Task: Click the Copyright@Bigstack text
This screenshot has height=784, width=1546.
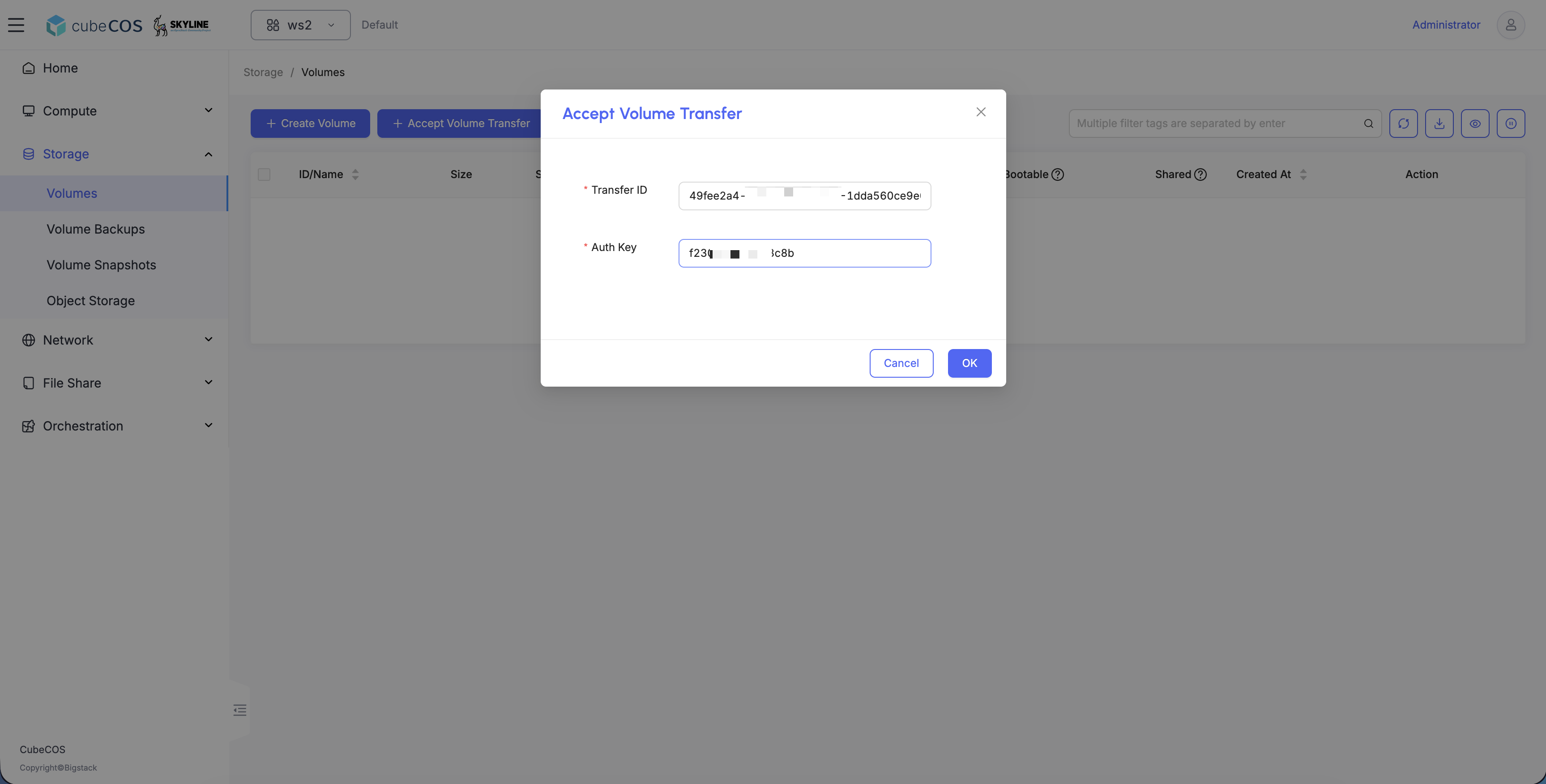Action: coord(58,768)
